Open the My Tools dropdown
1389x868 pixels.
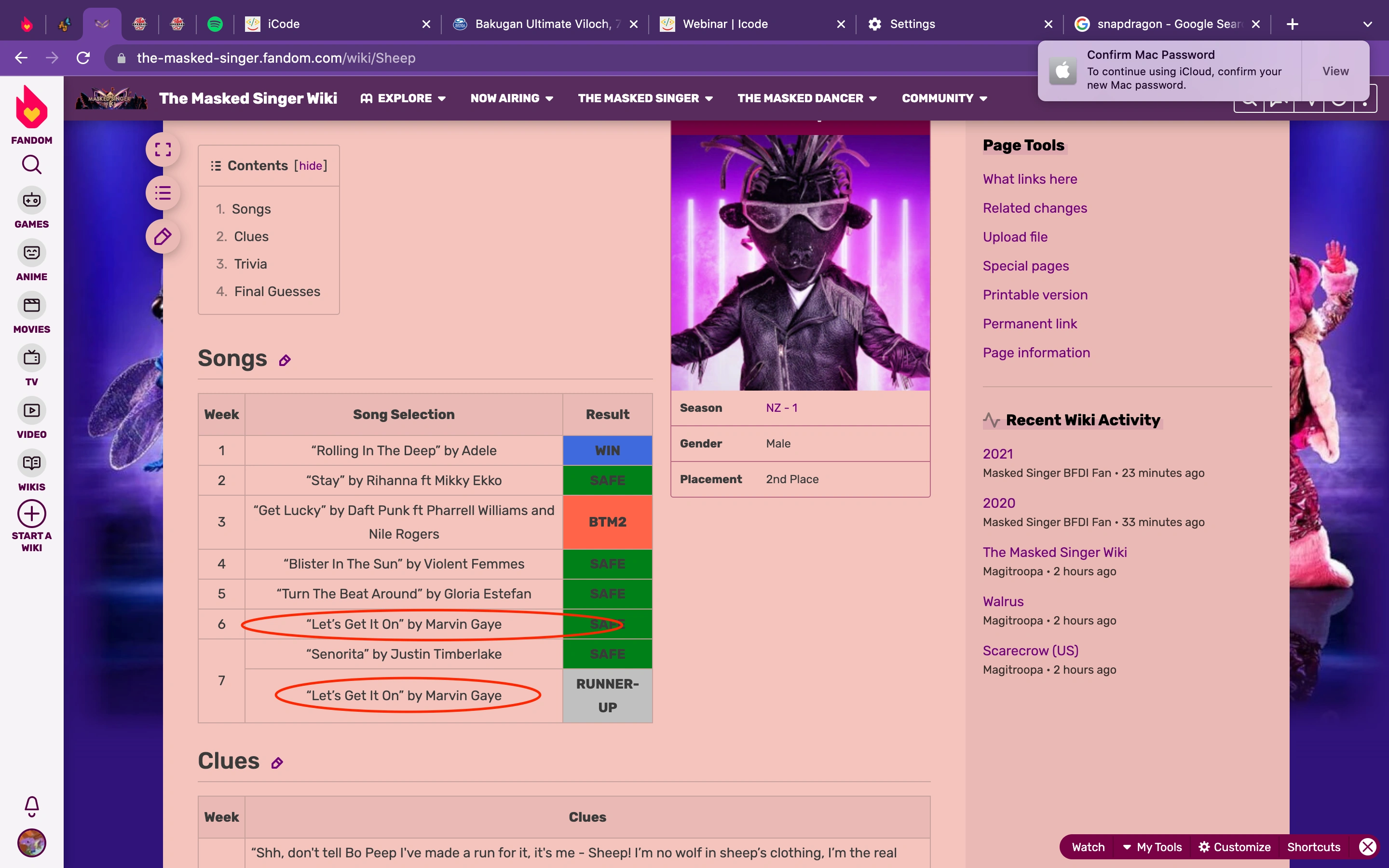[x=1152, y=847]
